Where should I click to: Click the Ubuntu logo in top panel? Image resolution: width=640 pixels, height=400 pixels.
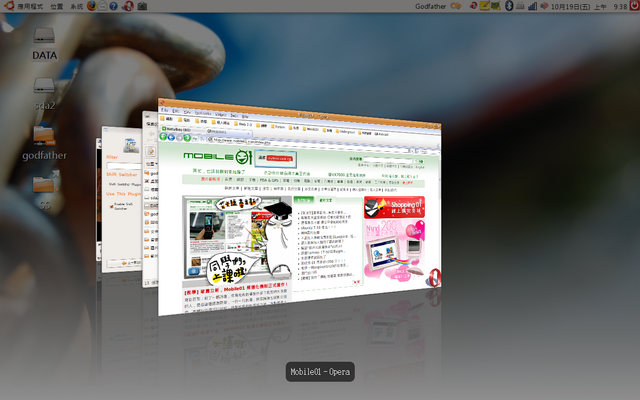tap(9, 6)
